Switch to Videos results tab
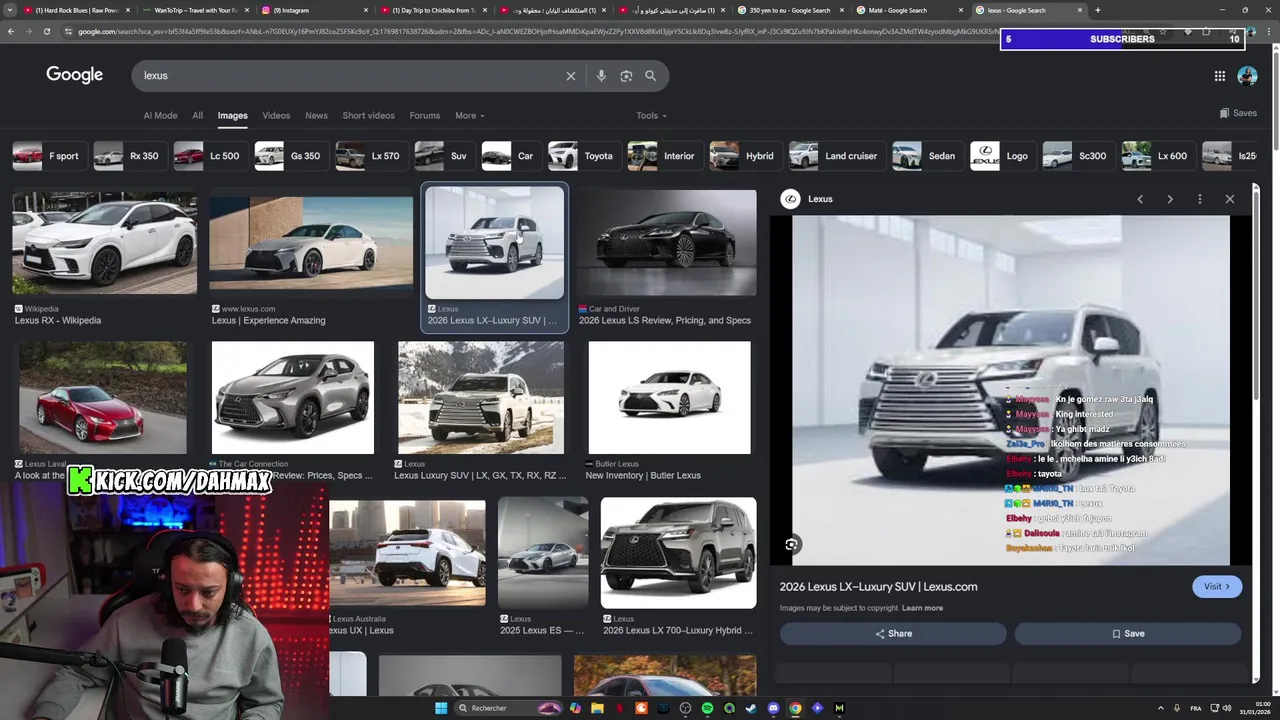The image size is (1280, 720). tap(276, 116)
